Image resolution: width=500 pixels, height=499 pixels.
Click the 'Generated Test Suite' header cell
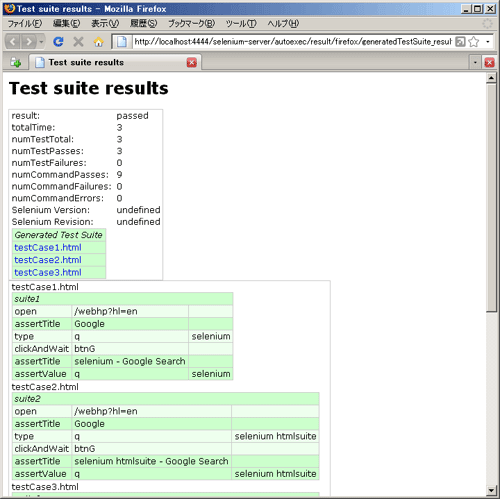[59, 235]
